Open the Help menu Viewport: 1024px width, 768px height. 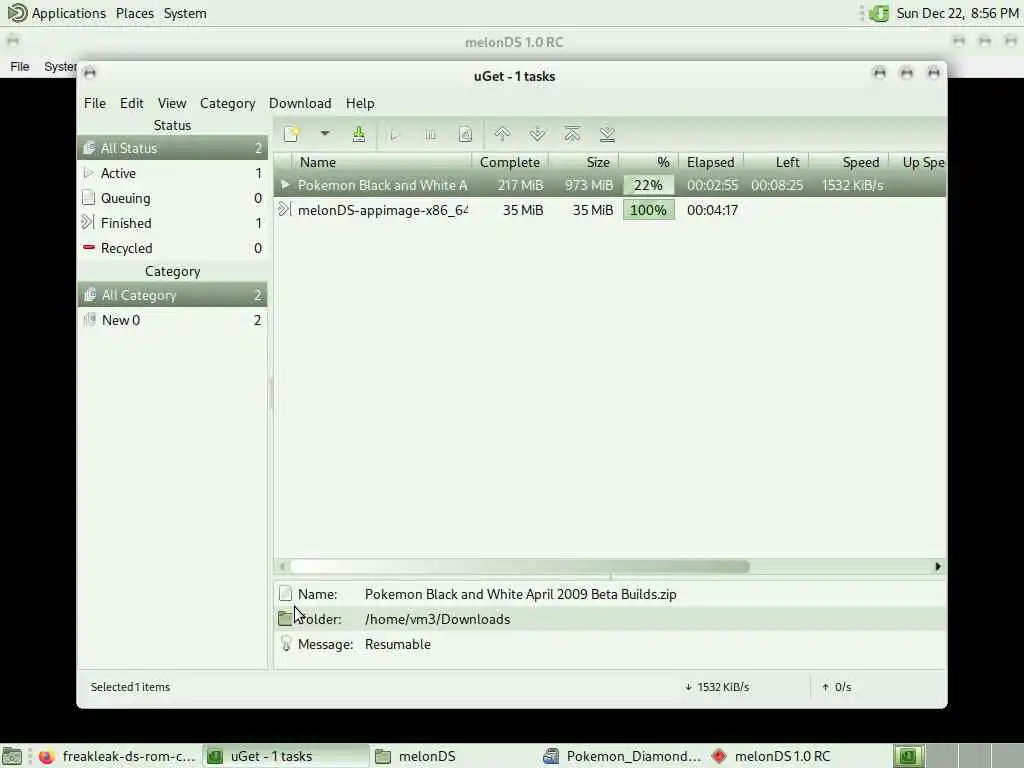tap(360, 103)
